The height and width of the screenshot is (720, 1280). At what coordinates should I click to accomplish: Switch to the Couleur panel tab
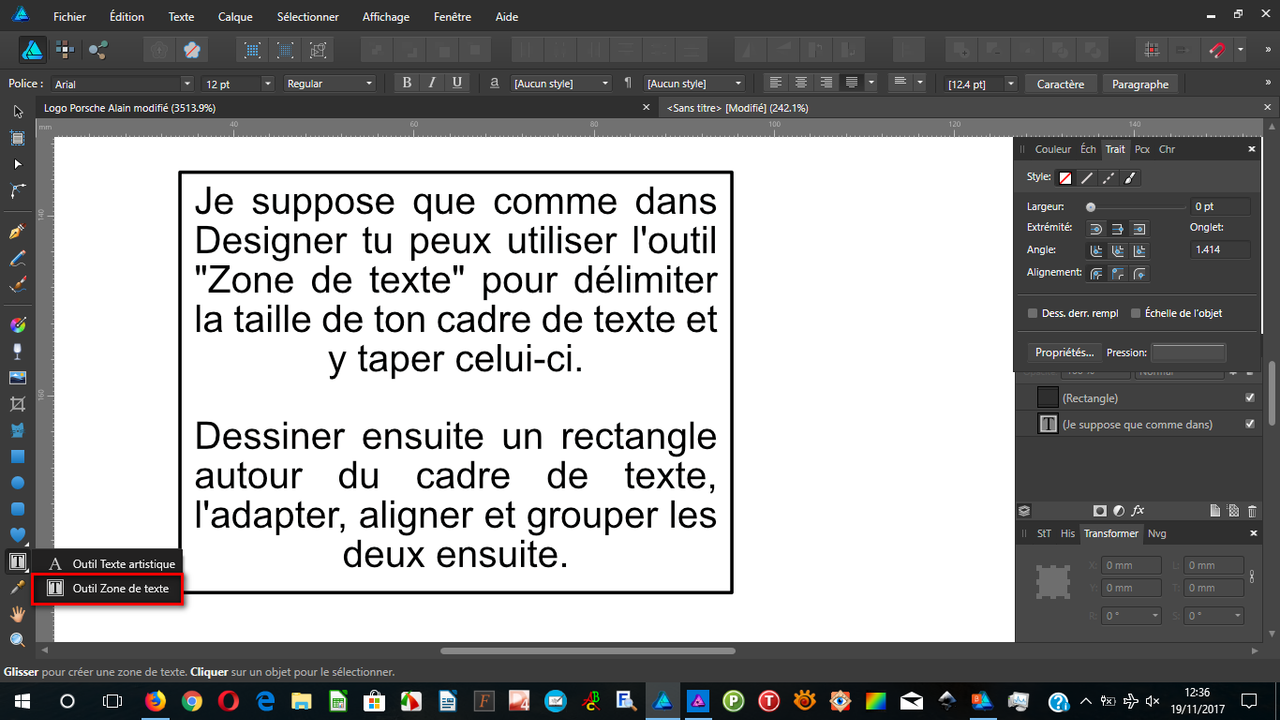tap(1053, 149)
